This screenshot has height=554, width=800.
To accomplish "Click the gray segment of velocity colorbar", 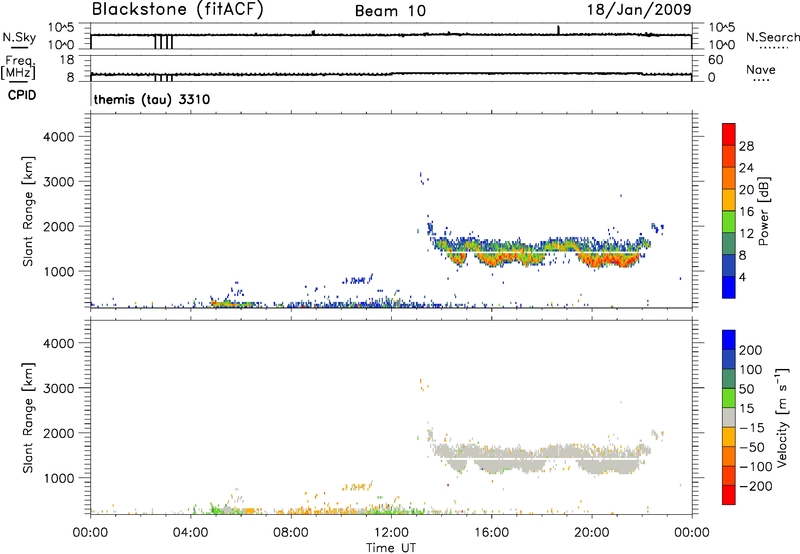I will [729, 417].
